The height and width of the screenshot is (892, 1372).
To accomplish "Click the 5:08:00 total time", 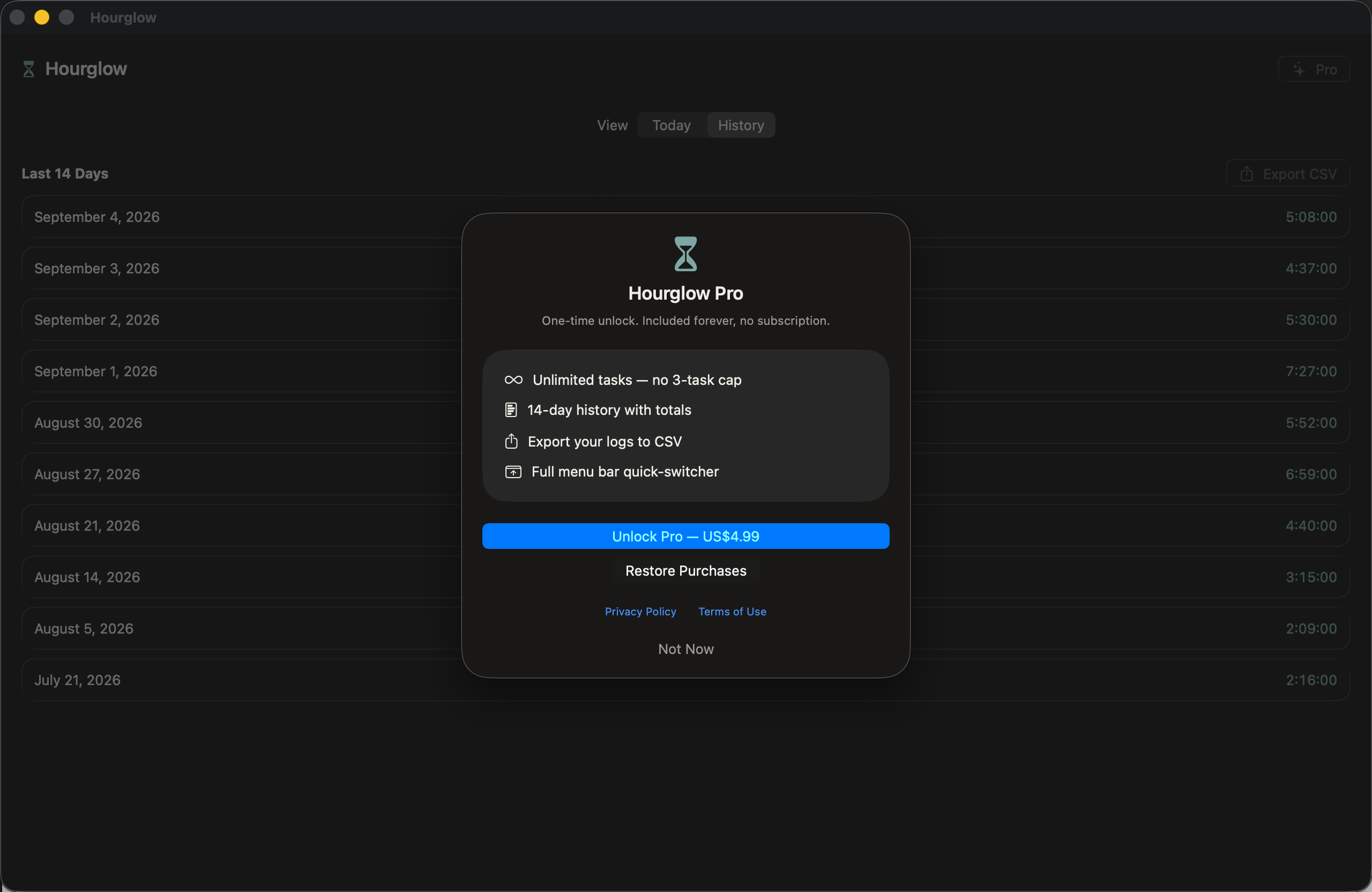I will point(1311,217).
